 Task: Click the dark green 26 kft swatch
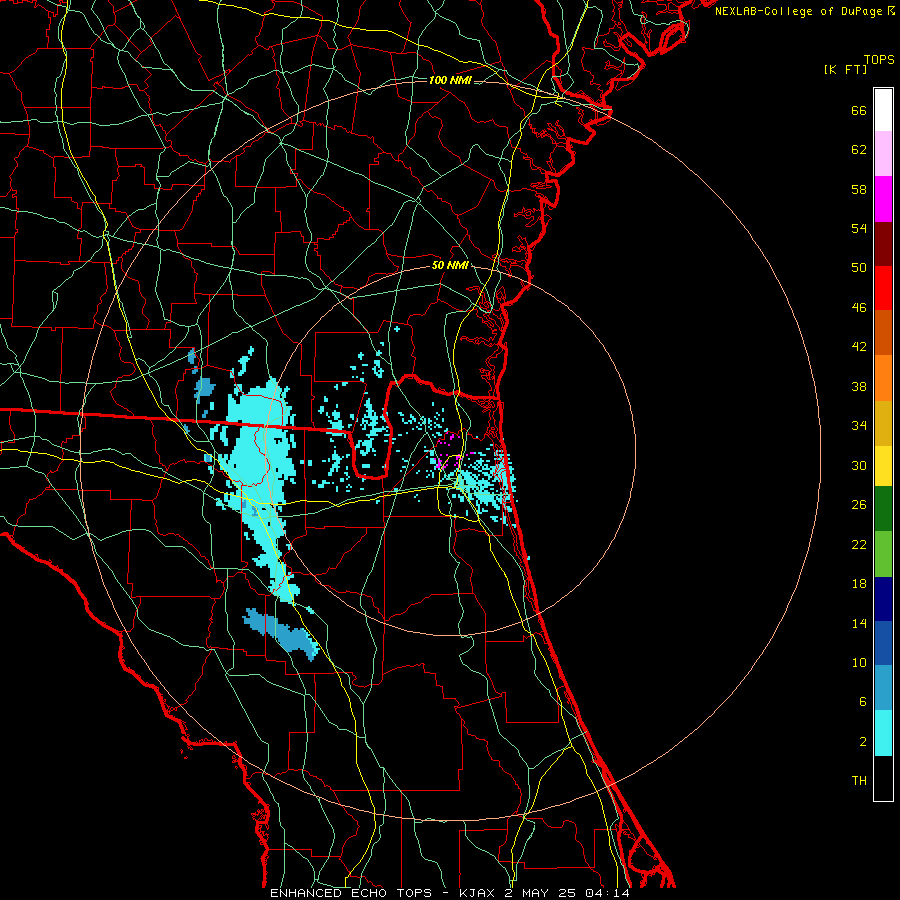(x=883, y=509)
